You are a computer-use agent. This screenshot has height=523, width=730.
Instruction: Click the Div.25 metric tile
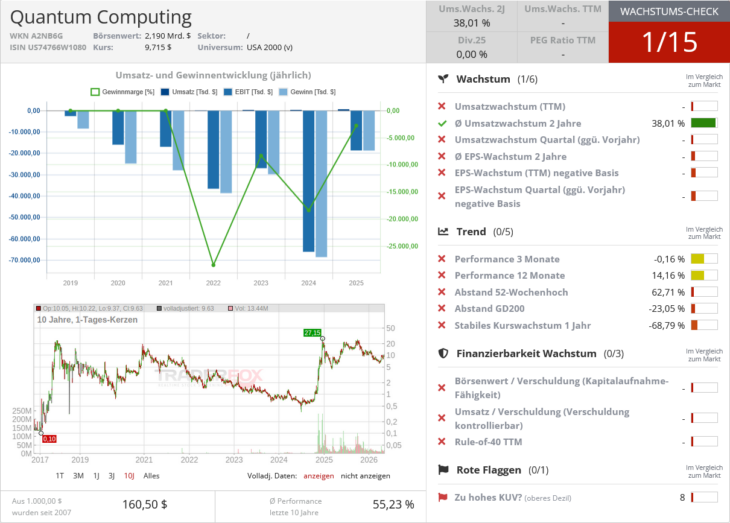(472, 47)
